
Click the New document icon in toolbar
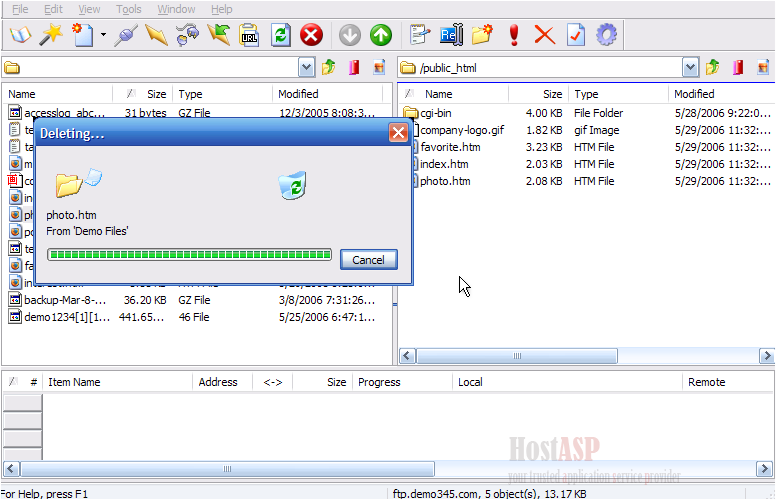pyautogui.click(x=83, y=35)
